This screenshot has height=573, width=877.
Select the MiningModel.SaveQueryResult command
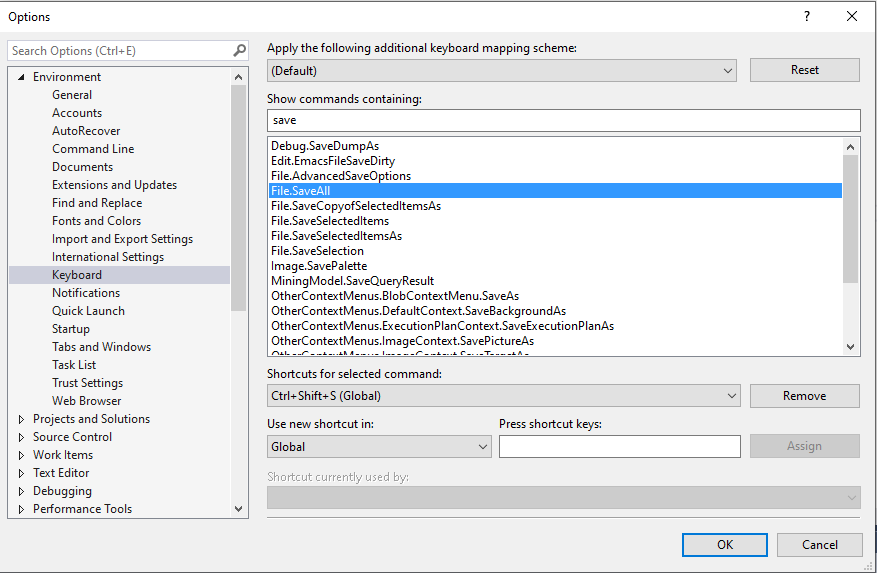352,281
